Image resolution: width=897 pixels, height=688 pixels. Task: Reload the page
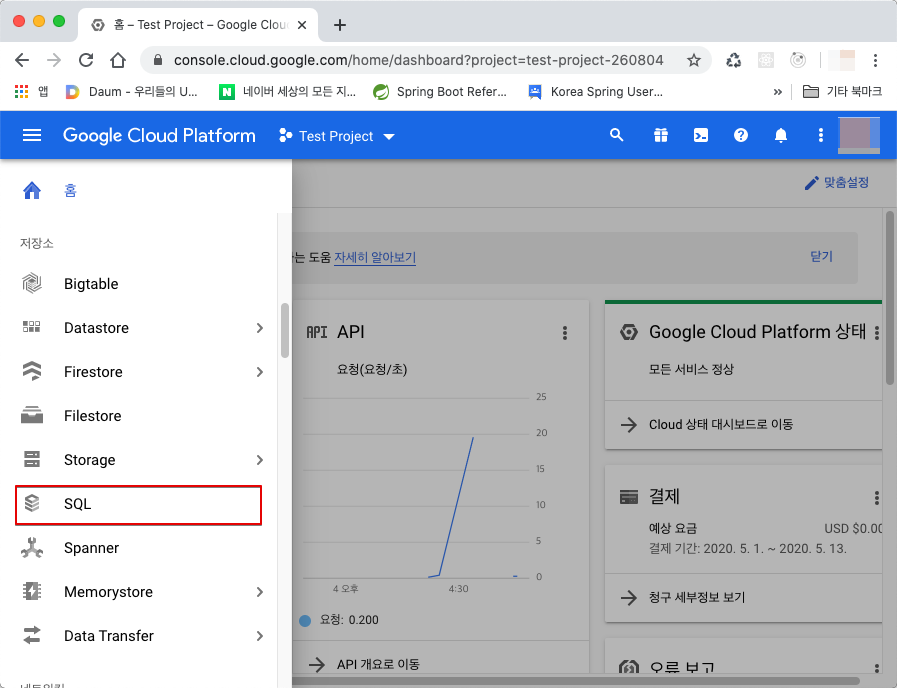(x=86, y=60)
